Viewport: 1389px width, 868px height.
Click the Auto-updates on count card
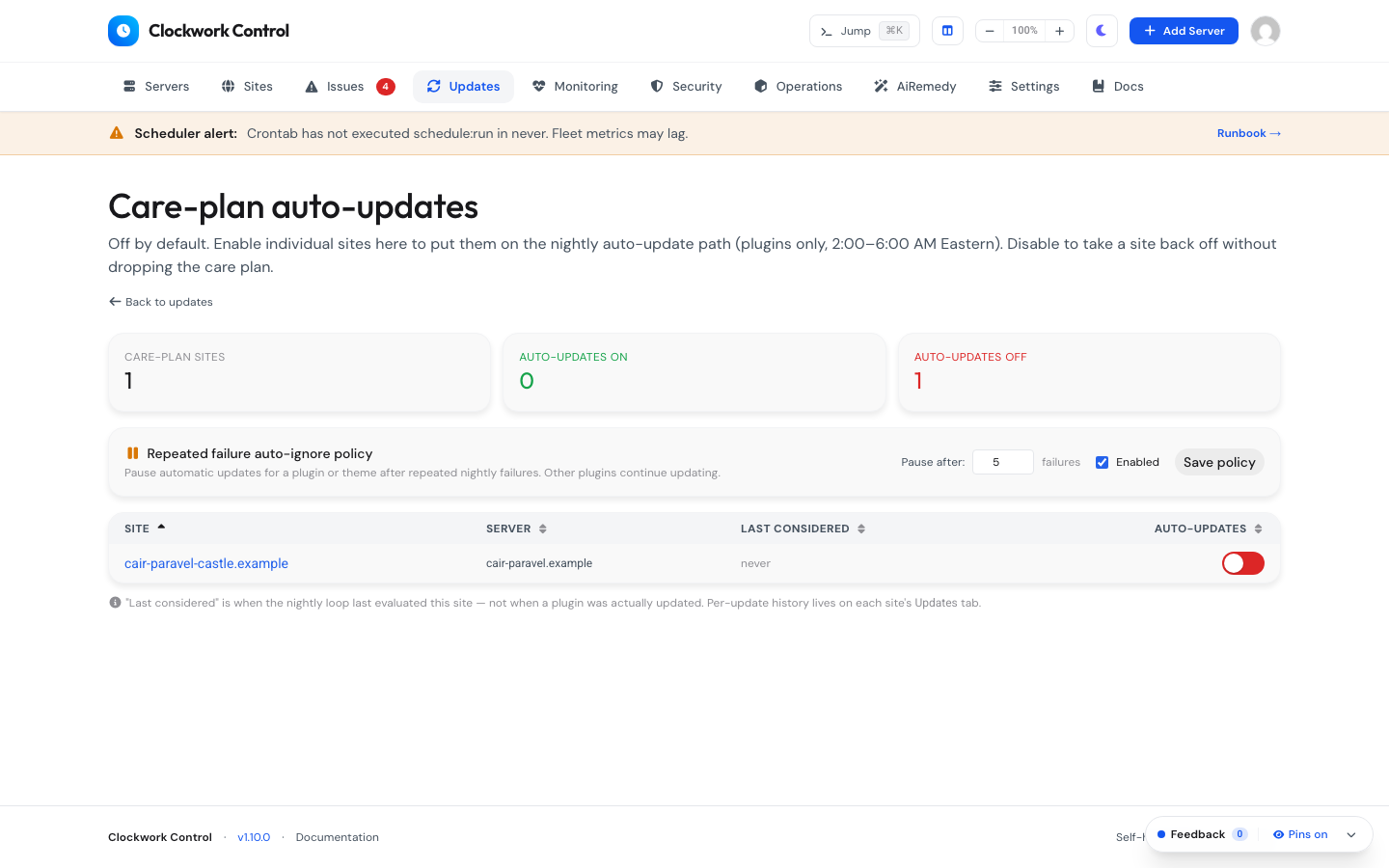694,372
